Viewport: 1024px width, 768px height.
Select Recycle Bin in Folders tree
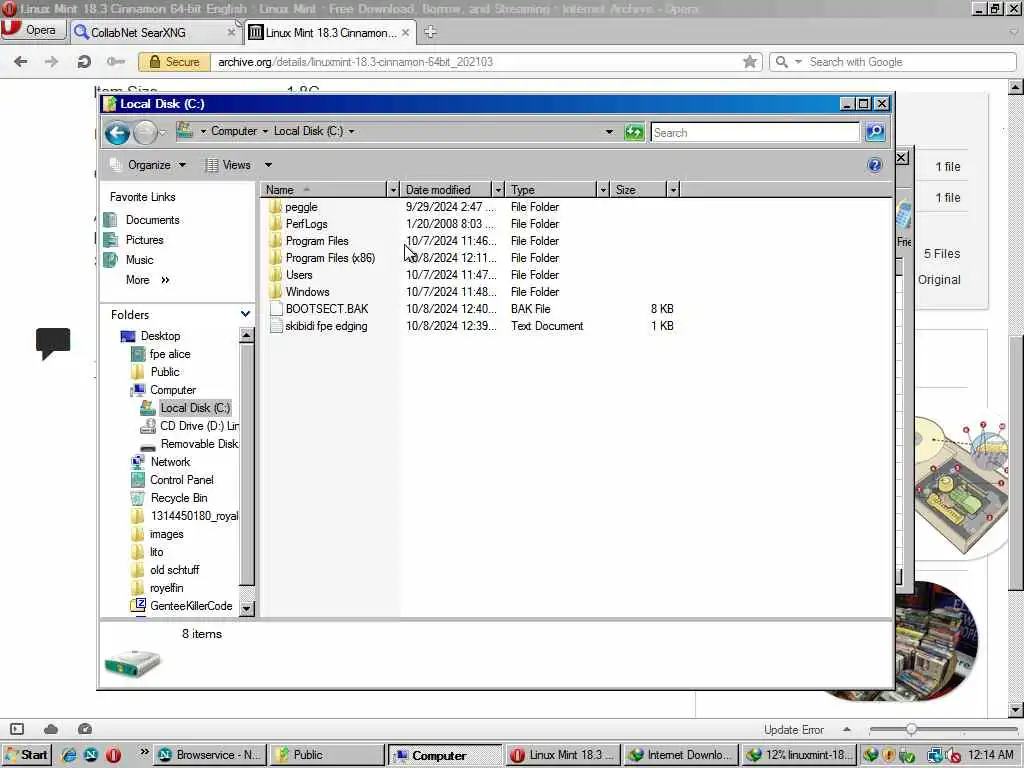pos(179,498)
